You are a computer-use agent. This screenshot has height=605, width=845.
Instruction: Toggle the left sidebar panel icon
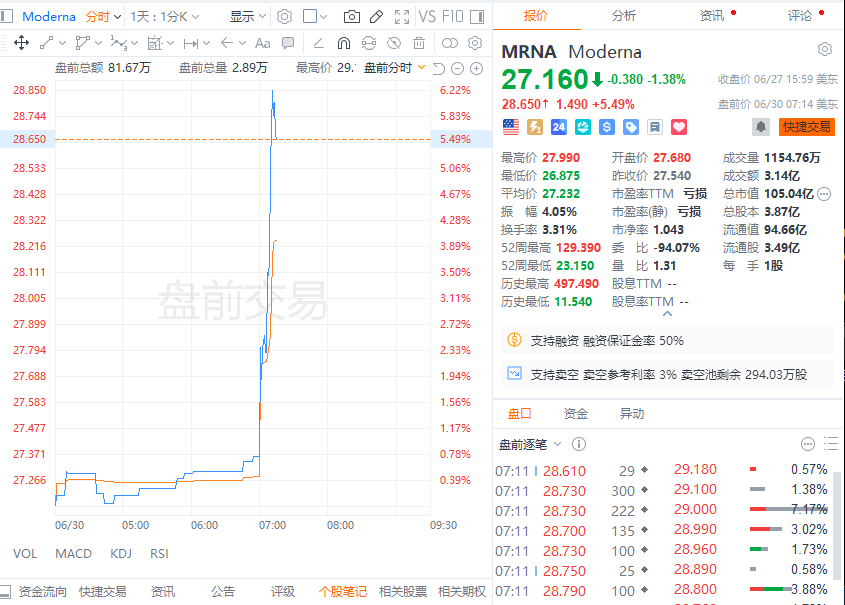[x=6, y=16]
